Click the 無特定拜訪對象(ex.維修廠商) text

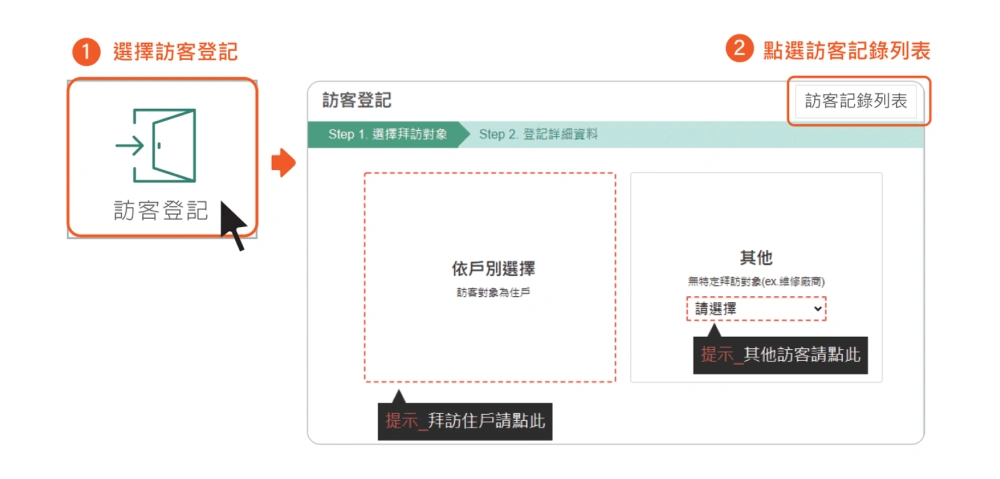point(756,281)
